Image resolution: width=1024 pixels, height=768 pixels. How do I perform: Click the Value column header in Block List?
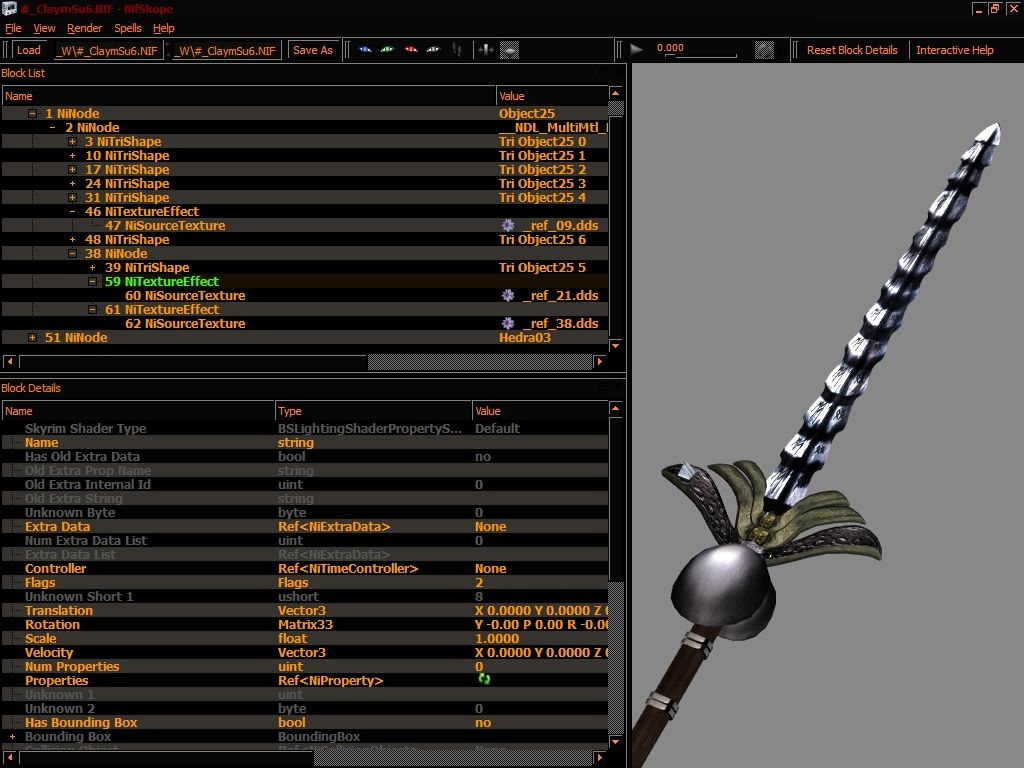click(552, 96)
